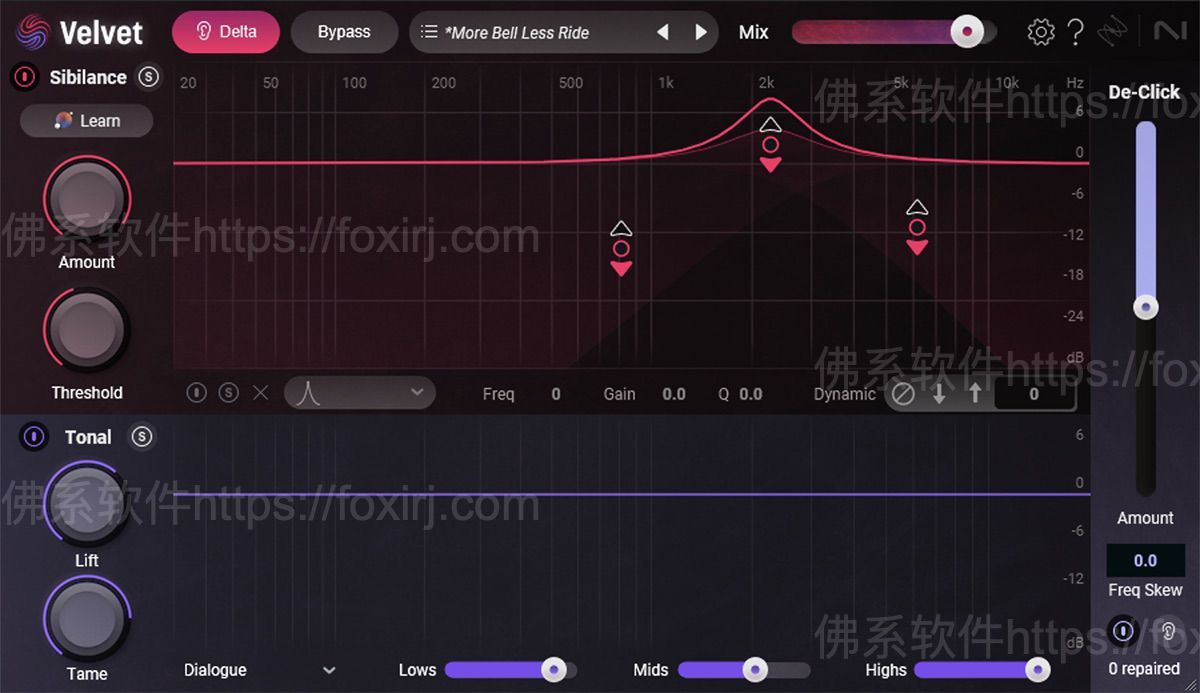The image size is (1200, 693).
Task: Set downward dynamics using the down arrow icon
Action: click(939, 394)
